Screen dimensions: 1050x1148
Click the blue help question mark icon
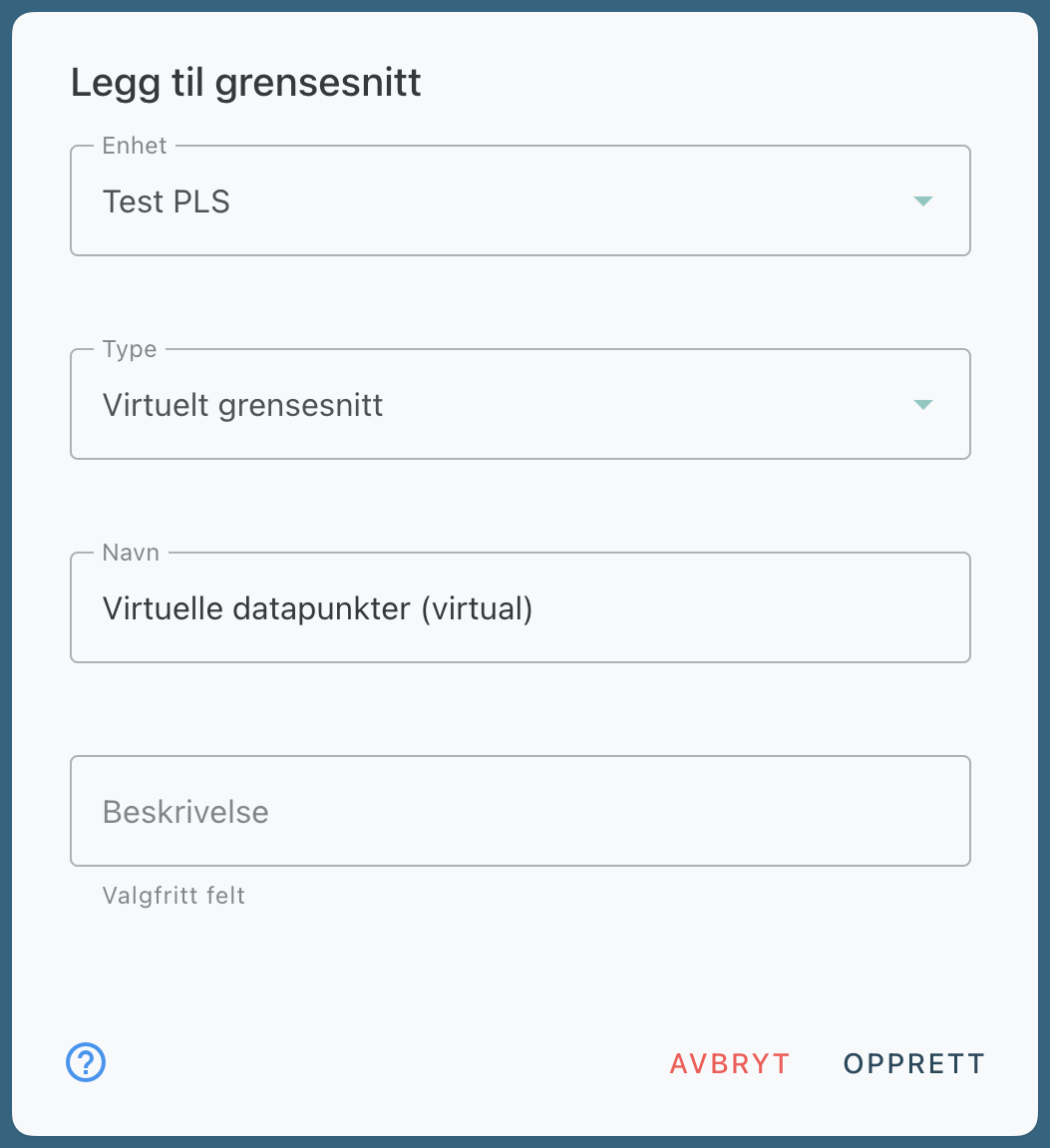click(x=86, y=1062)
